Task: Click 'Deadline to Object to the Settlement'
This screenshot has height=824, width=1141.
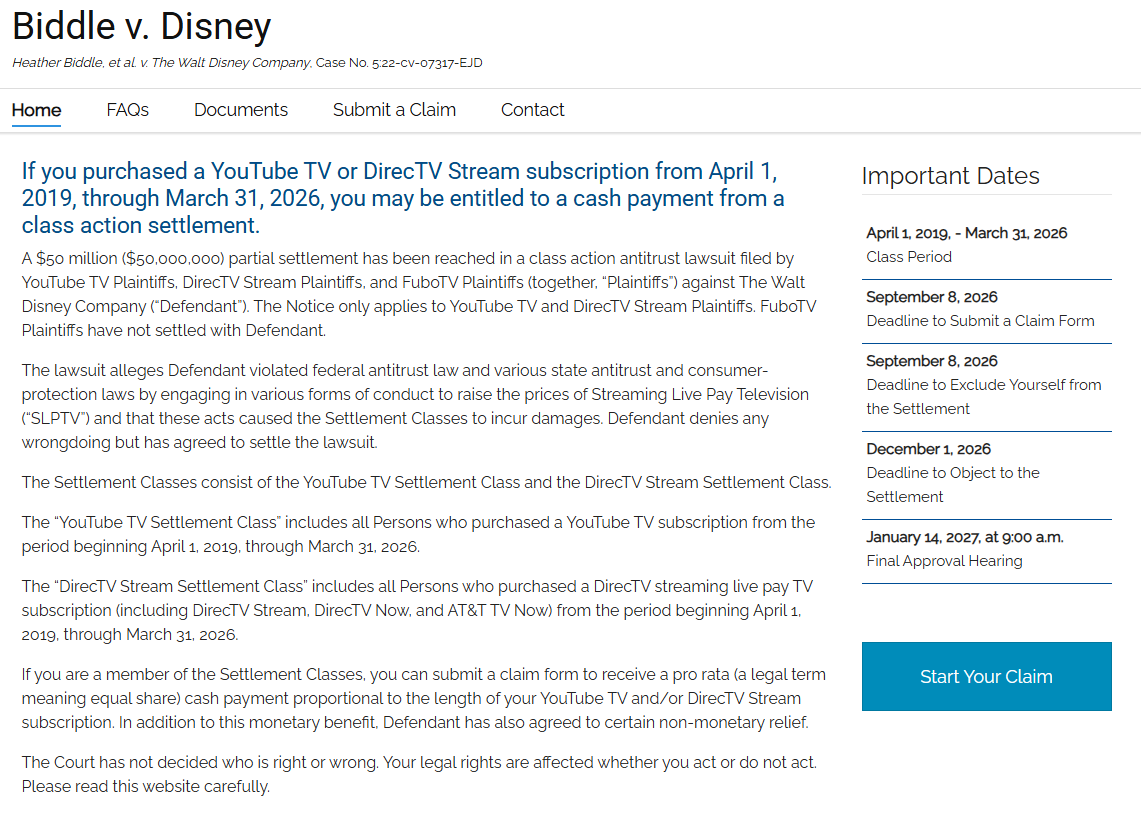Action: tap(953, 485)
